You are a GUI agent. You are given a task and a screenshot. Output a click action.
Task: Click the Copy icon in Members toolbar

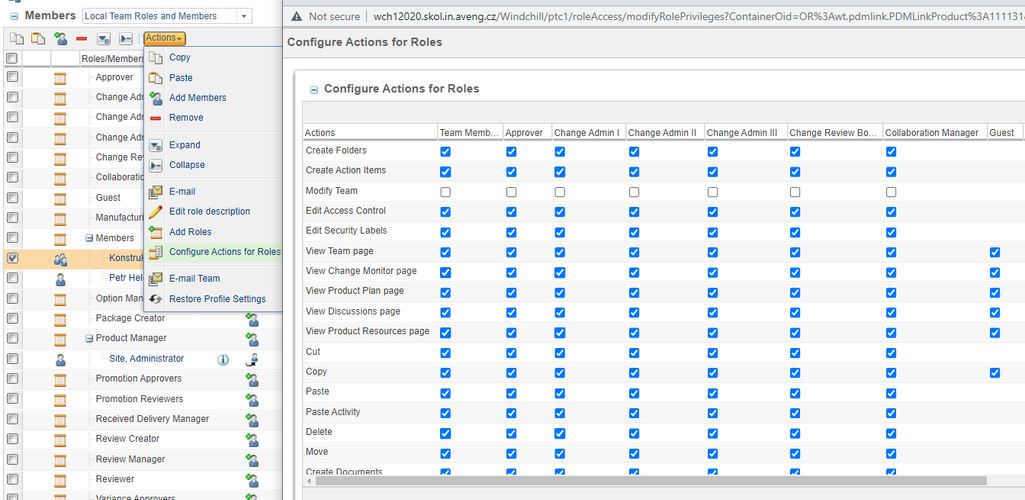click(16, 38)
